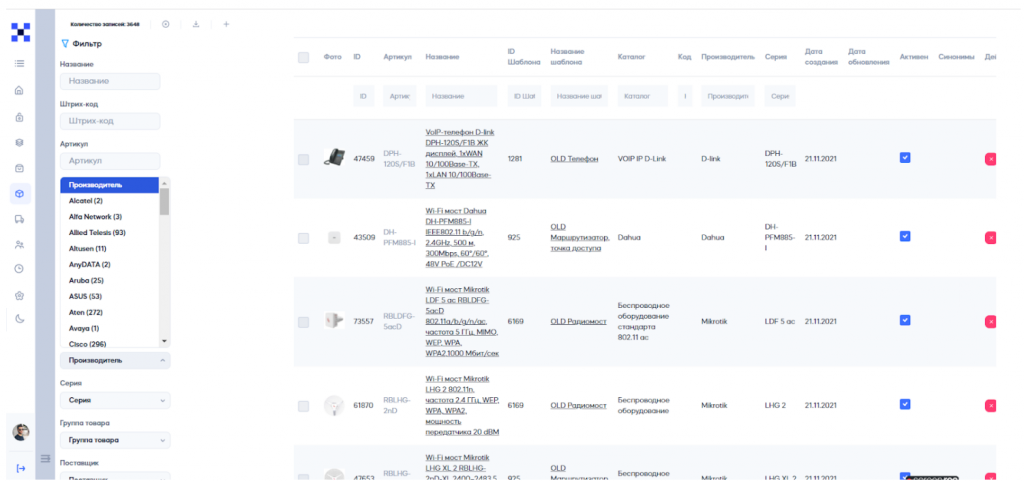Go to the home icon in sidebar
The width and height of the screenshot is (1024, 481).
point(20,91)
